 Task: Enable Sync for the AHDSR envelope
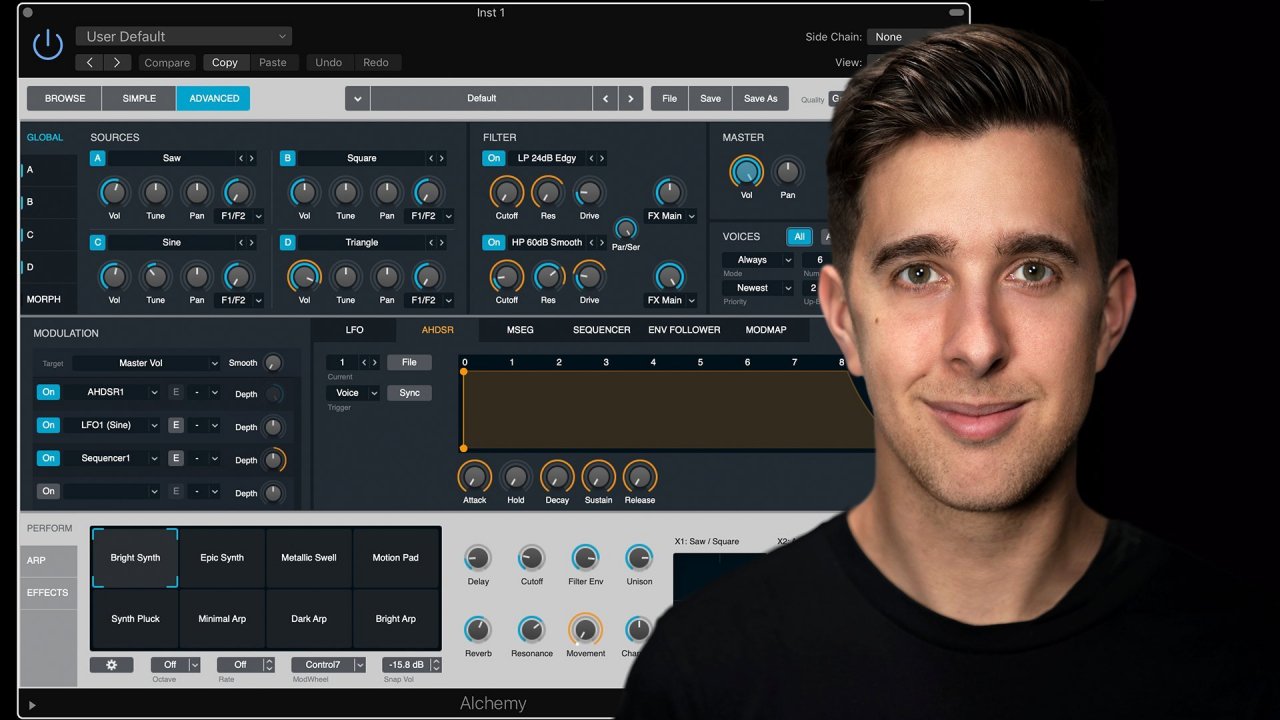409,393
